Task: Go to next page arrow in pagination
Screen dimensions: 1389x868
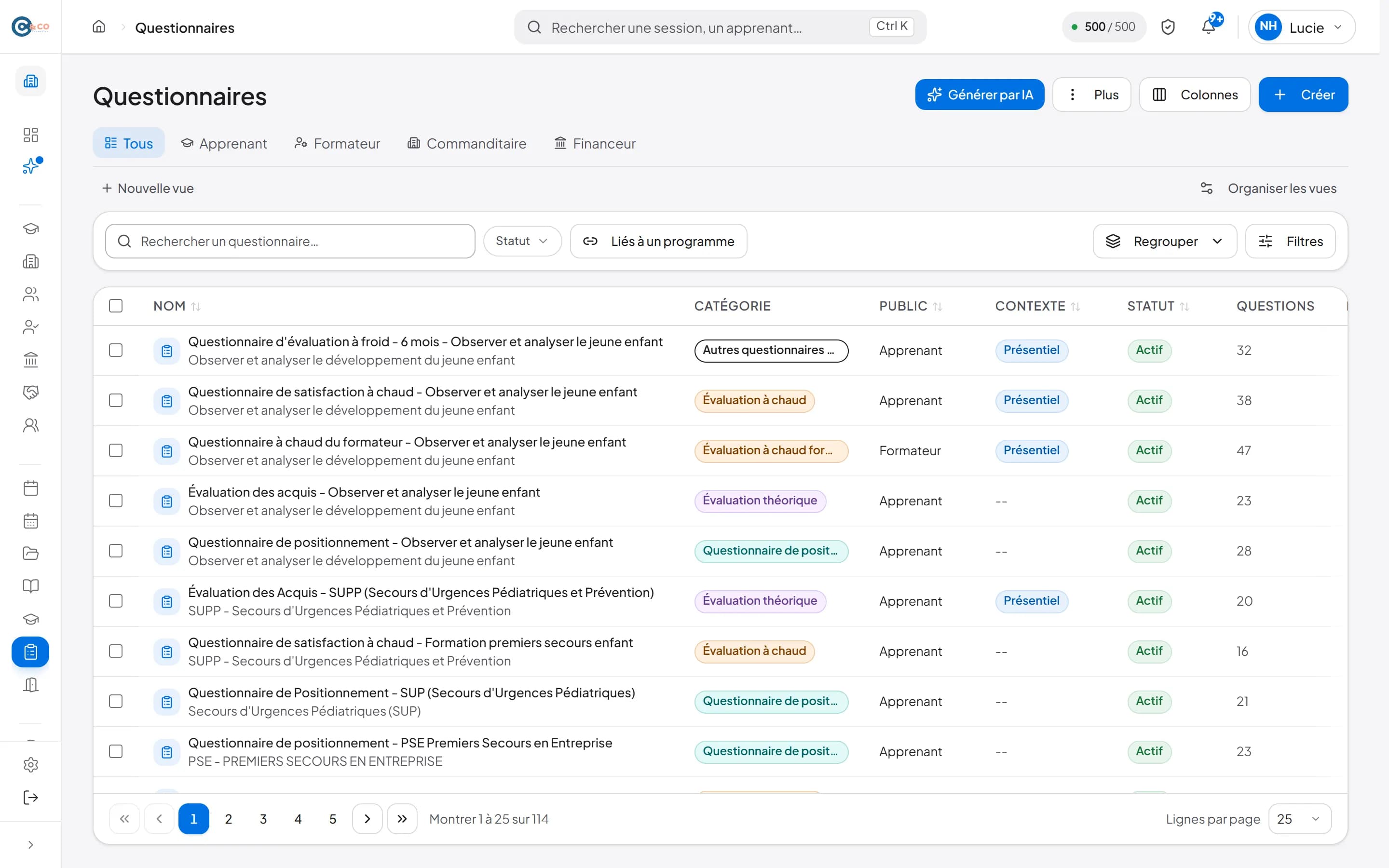Action: [x=368, y=819]
